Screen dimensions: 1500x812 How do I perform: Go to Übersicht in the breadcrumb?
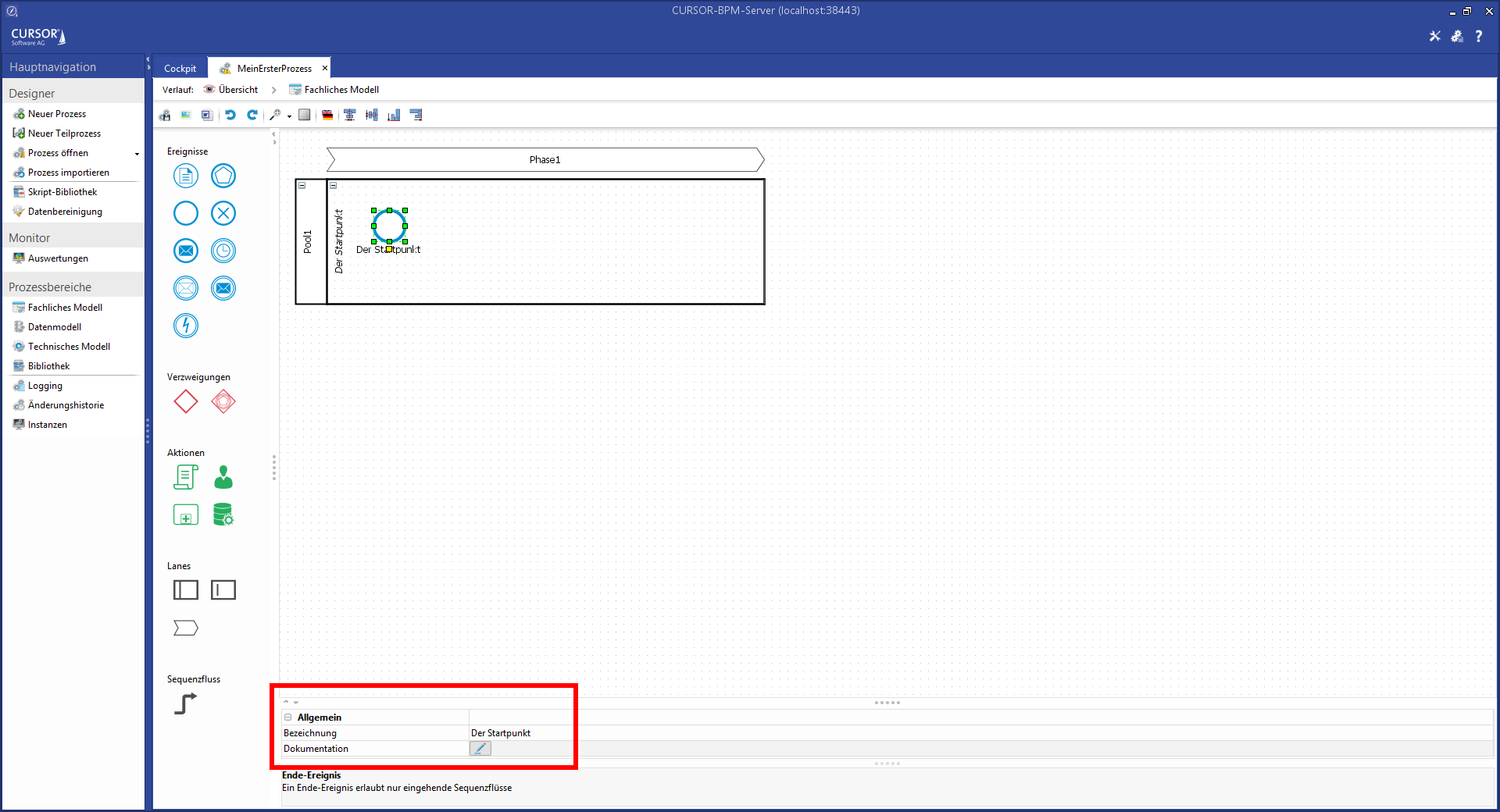coord(237,90)
